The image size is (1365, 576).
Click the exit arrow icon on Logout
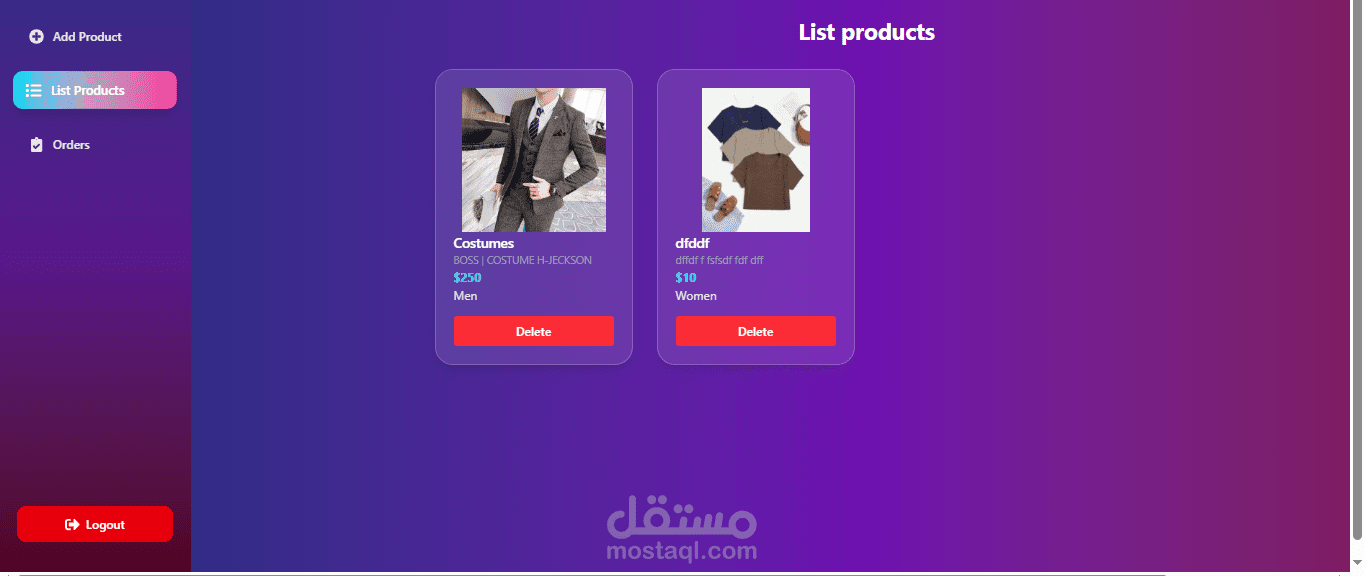click(72, 525)
